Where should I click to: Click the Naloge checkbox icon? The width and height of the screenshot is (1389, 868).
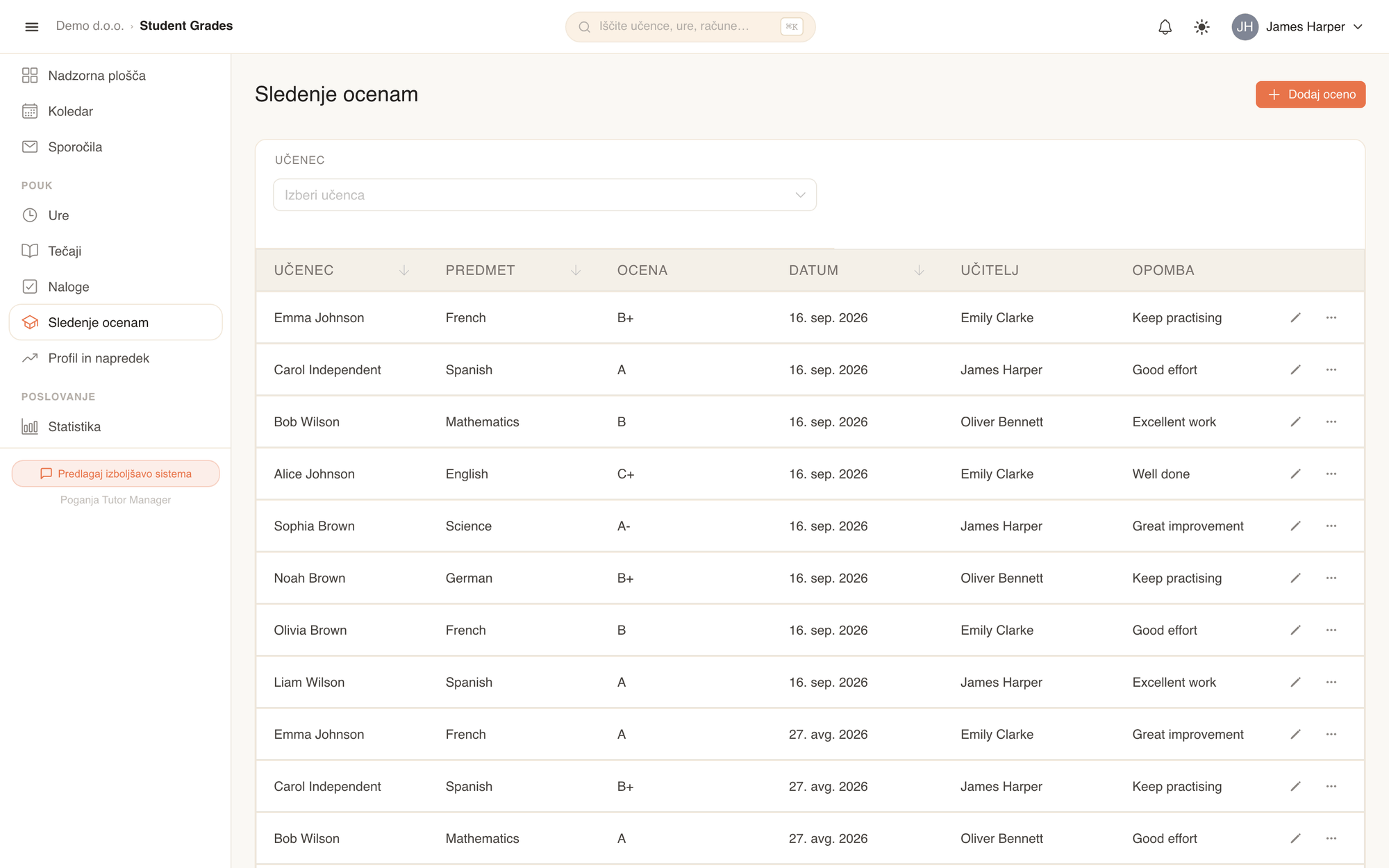[x=30, y=286]
